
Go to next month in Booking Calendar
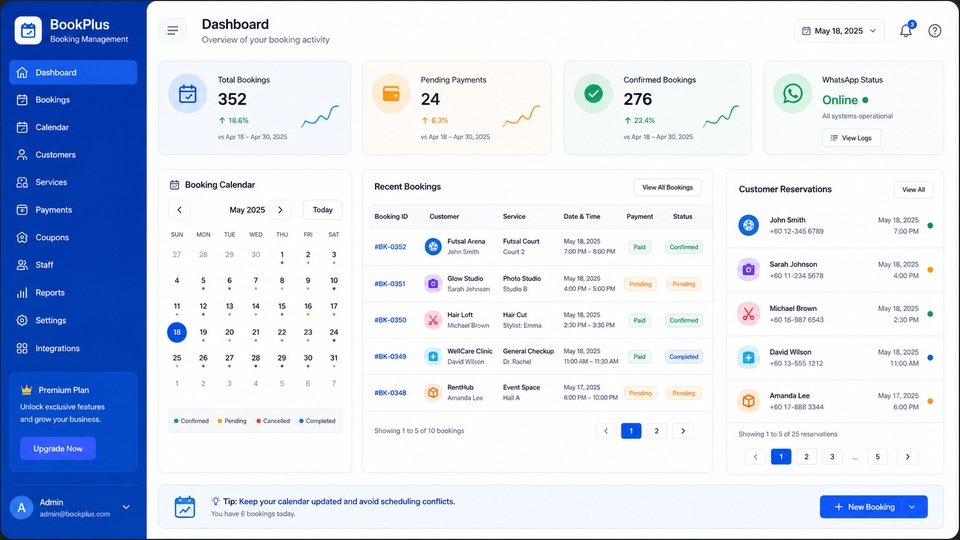pos(280,210)
